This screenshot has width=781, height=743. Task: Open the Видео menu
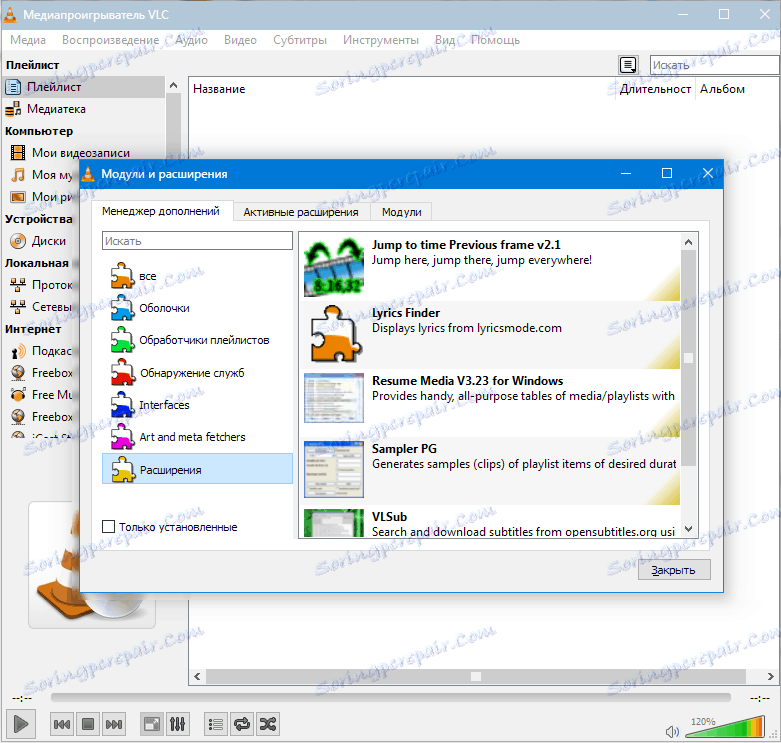tap(240, 40)
